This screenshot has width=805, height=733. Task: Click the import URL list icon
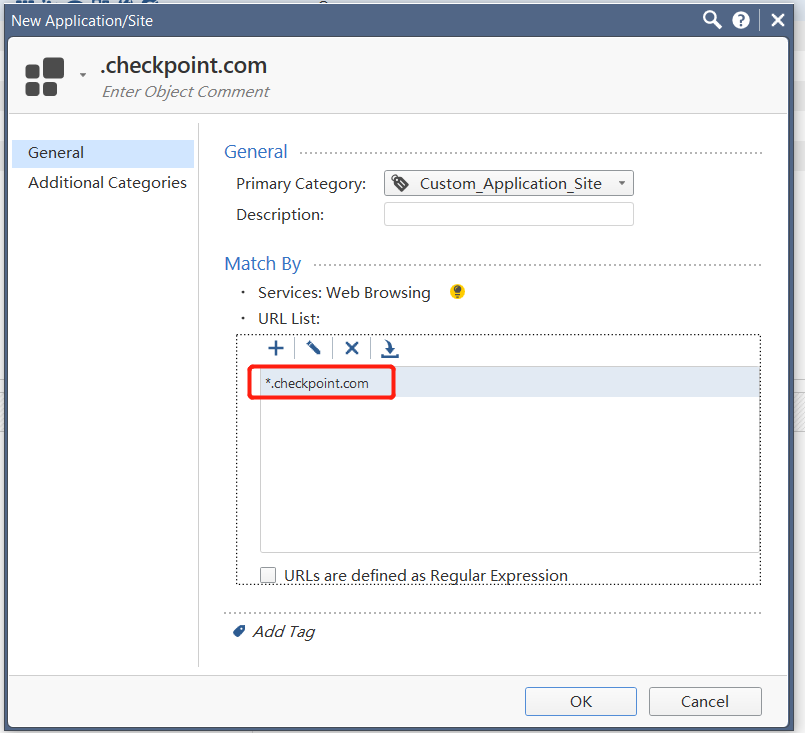pyautogui.click(x=390, y=348)
